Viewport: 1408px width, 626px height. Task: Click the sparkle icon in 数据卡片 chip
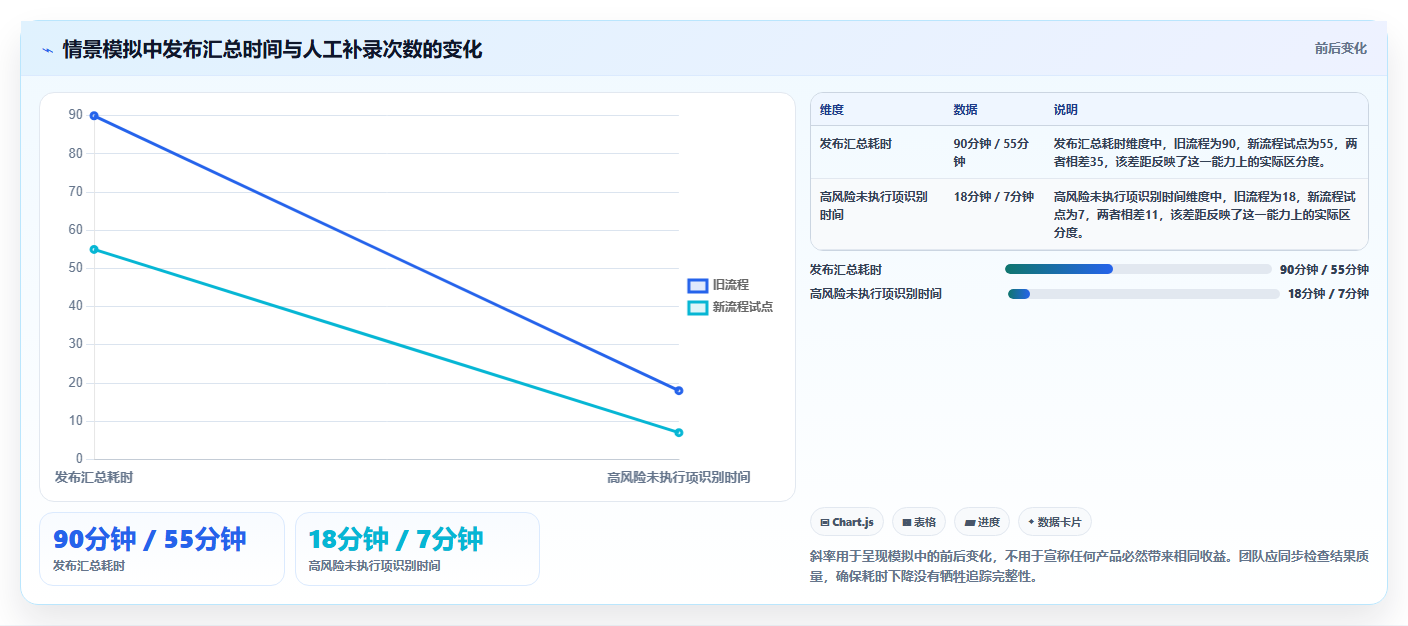point(1031,522)
